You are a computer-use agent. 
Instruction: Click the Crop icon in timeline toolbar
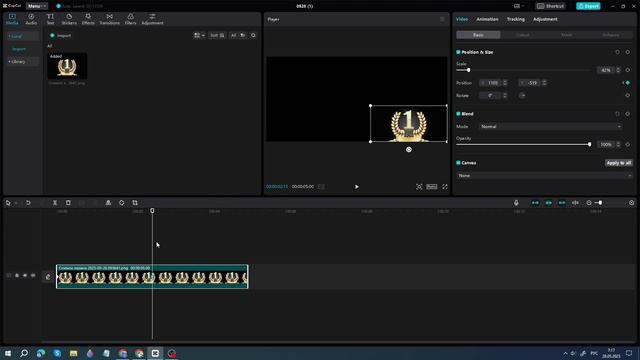(135, 203)
